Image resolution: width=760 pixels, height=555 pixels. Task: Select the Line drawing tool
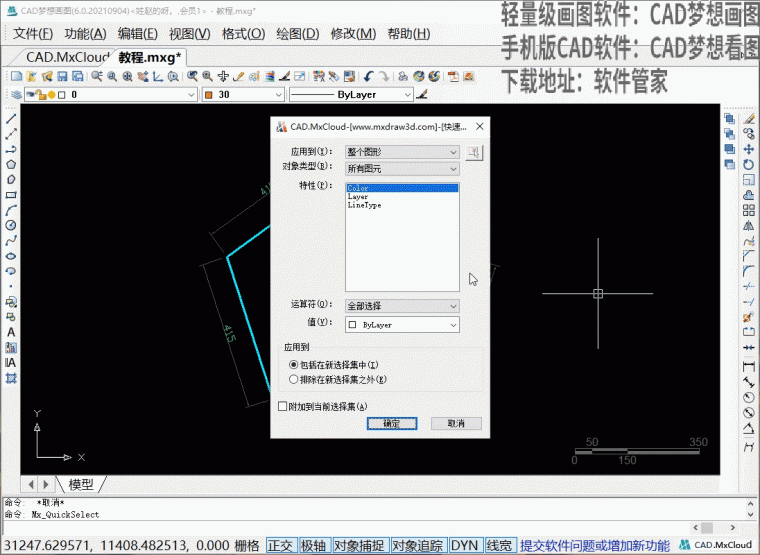(x=11, y=118)
